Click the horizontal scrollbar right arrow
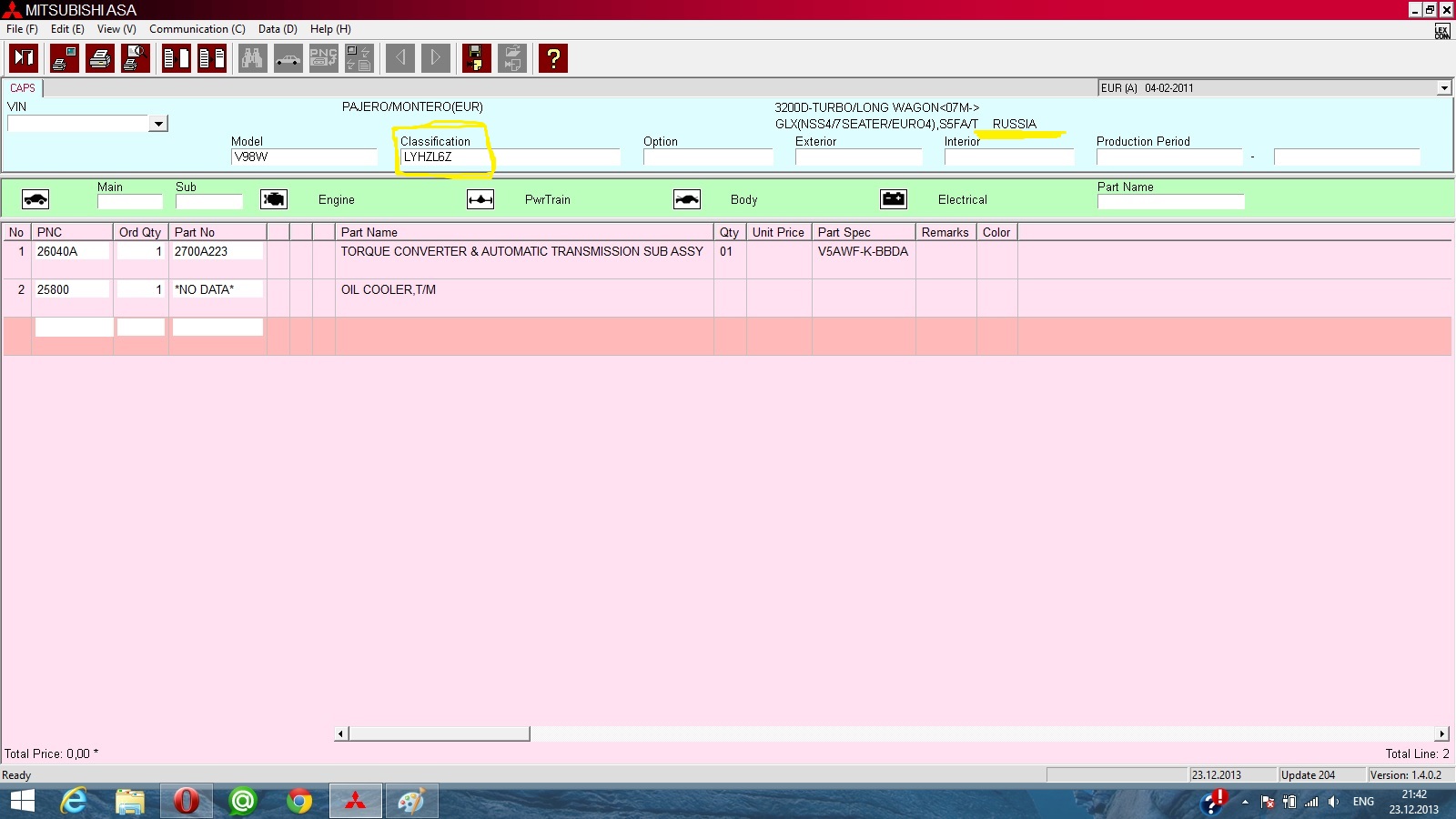The image size is (1456, 819). pos(1442,733)
